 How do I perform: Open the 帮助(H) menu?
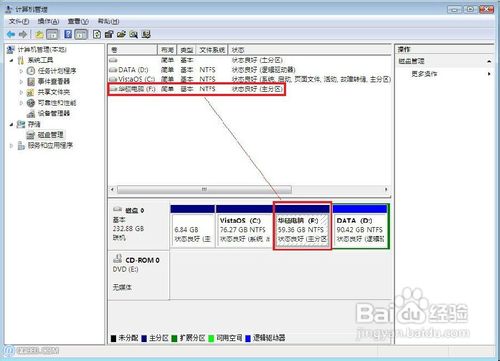[108, 21]
